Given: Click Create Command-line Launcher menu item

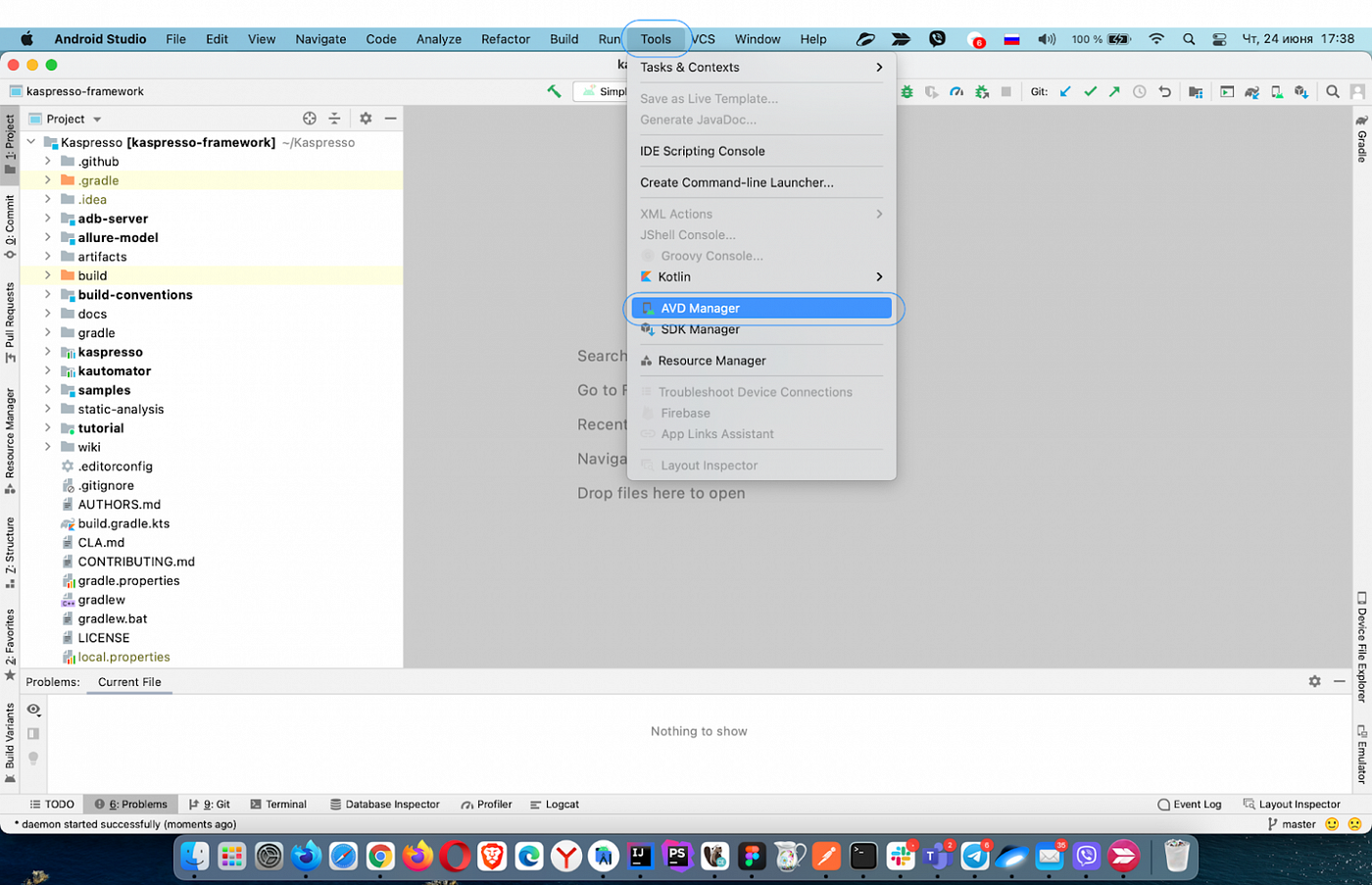Looking at the screenshot, I should [x=761, y=182].
